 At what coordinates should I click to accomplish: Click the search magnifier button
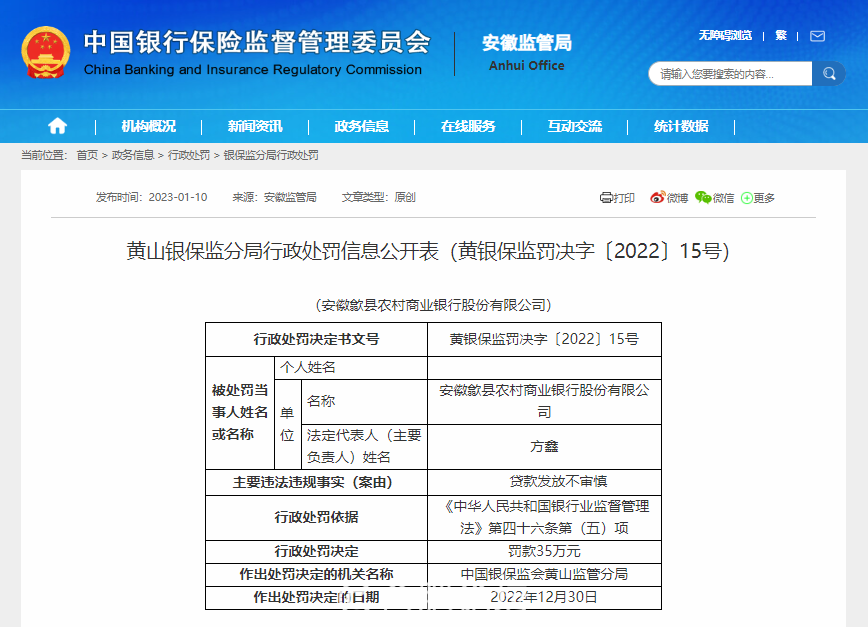coord(828,74)
